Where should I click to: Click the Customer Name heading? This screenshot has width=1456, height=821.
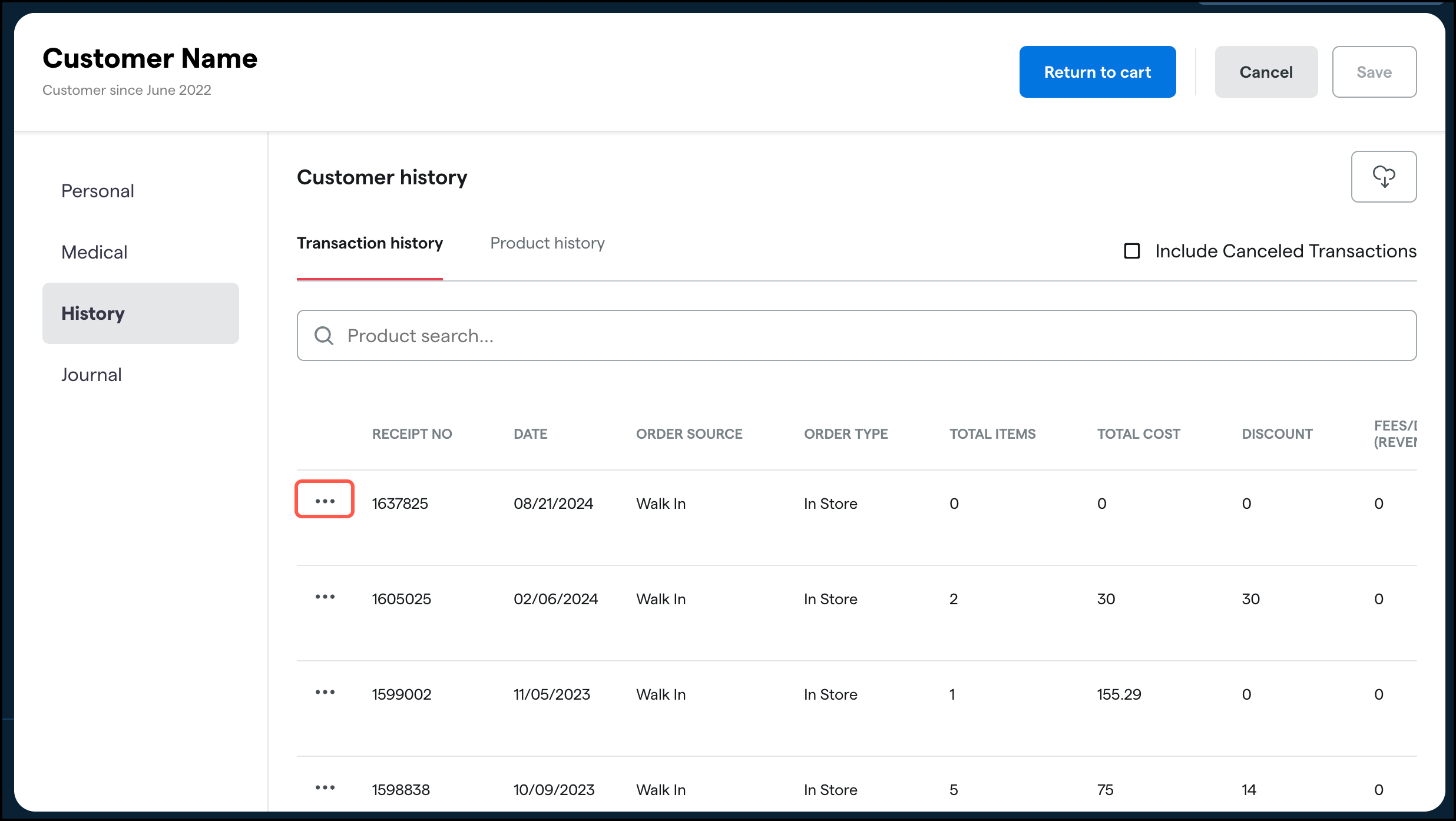coord(150,58)
